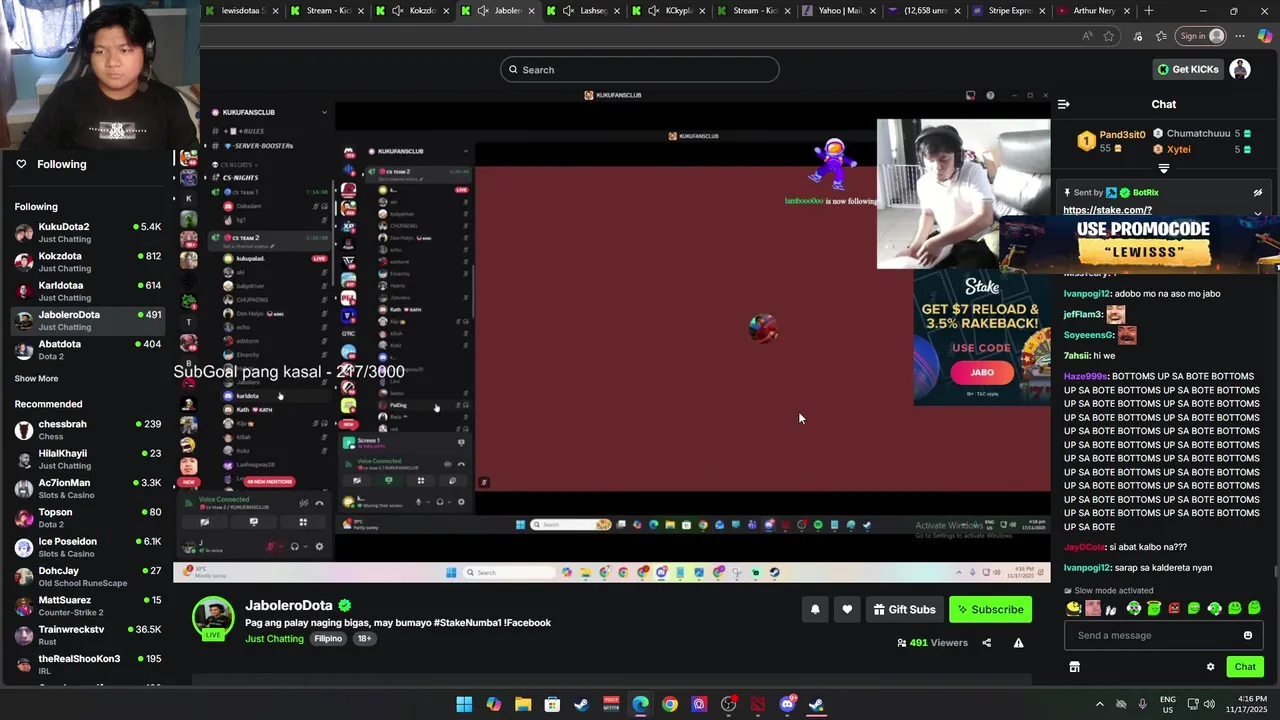The width and height of the screenshot is (1280, 720).
Task: Insert the red angry emote into chat
Action: pyautogui.click(x=1174, y=608)
